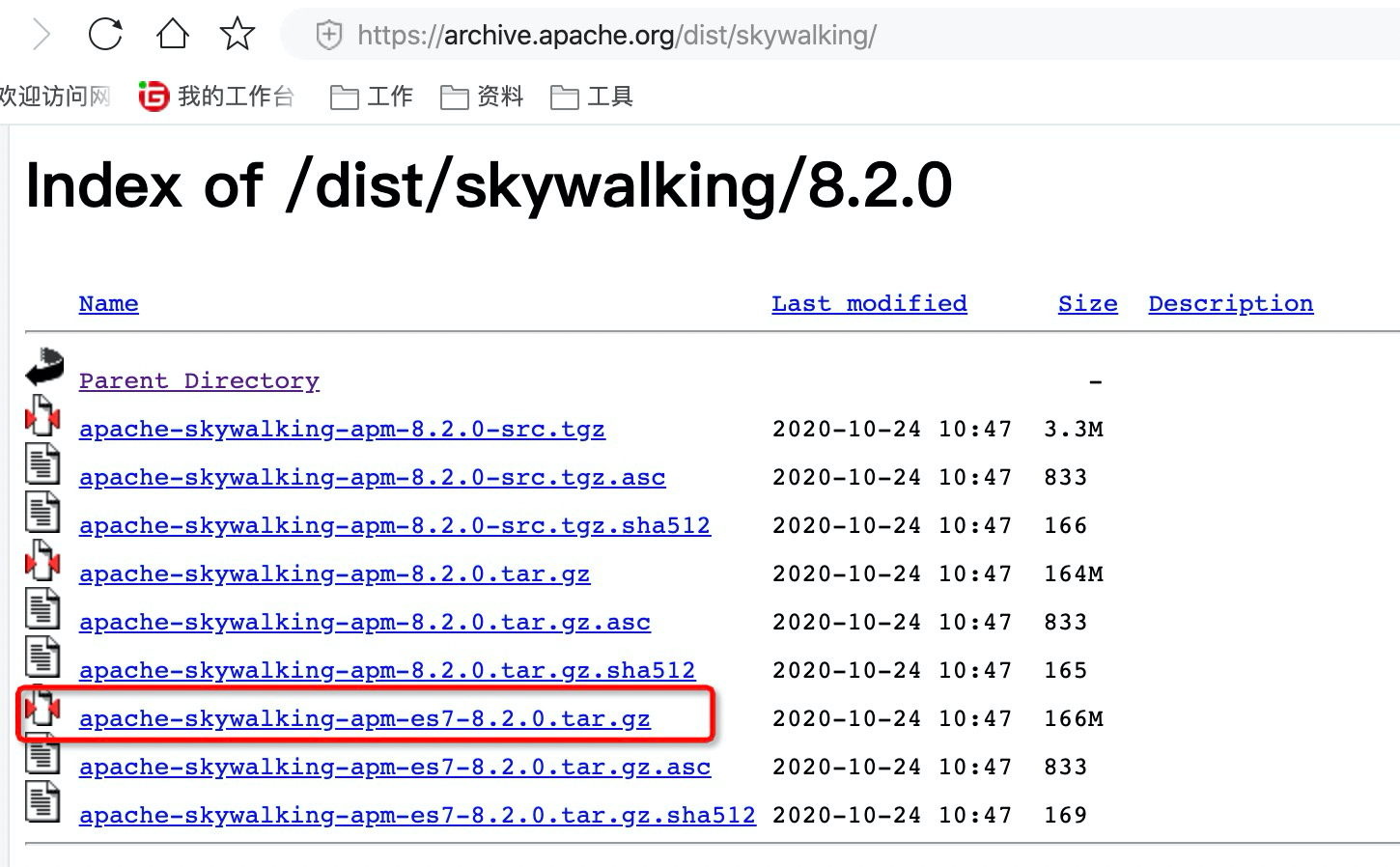
Task: Click the date of the es7-8.2.0.tar.gz row
Action: point(892,718)
